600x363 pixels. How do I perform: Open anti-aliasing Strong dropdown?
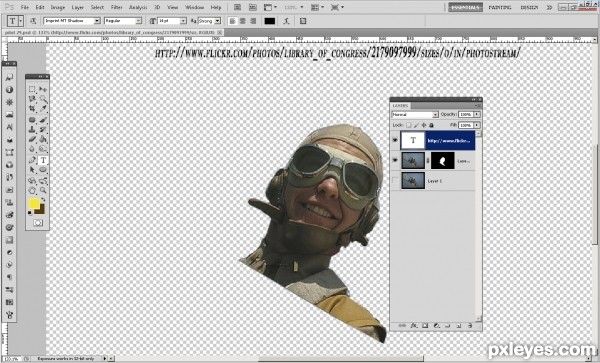(x=217, y=21)
